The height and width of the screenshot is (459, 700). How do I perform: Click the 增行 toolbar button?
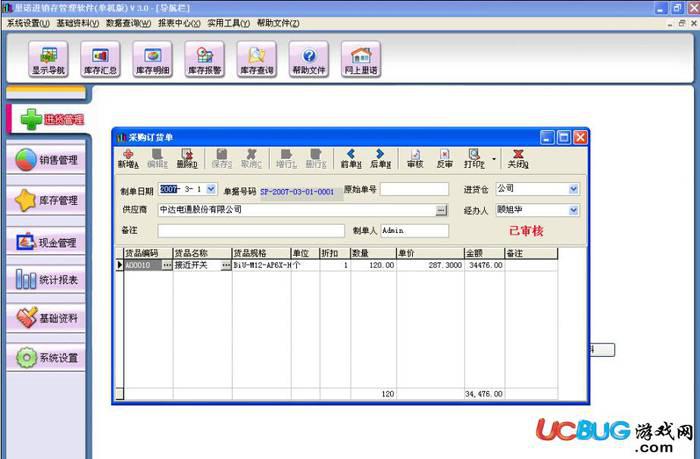pyautogui.click(x=286, y=159)
